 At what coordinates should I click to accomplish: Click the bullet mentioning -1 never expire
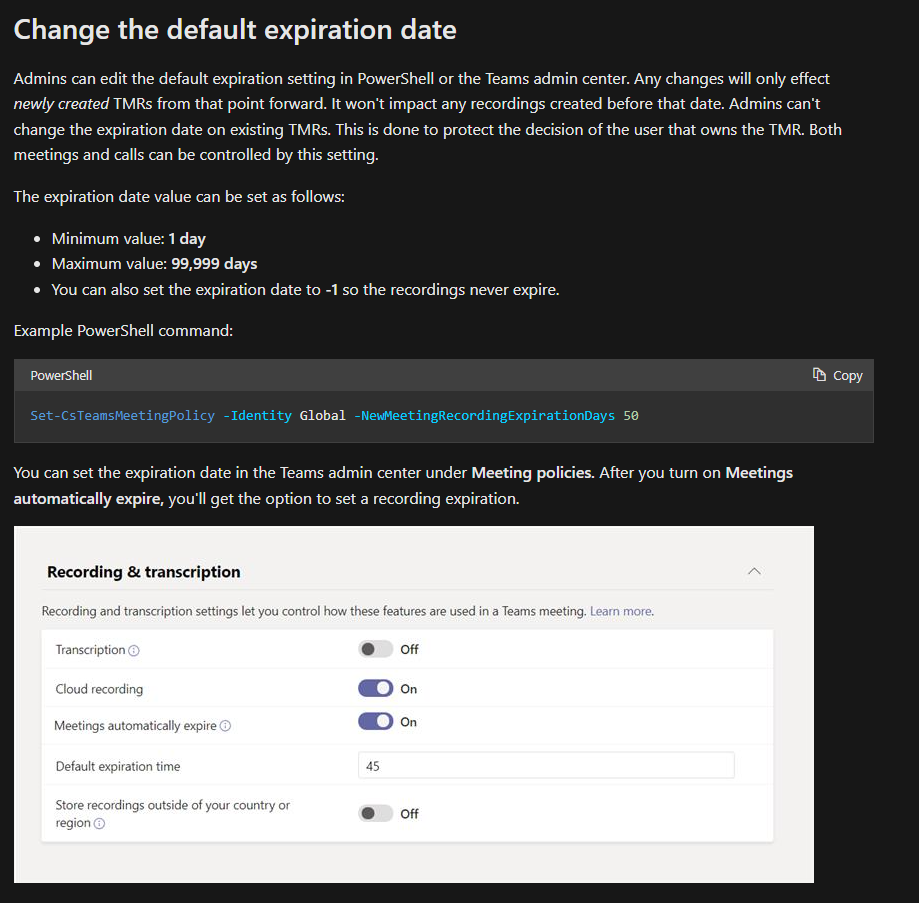click(x=305, y=289)
